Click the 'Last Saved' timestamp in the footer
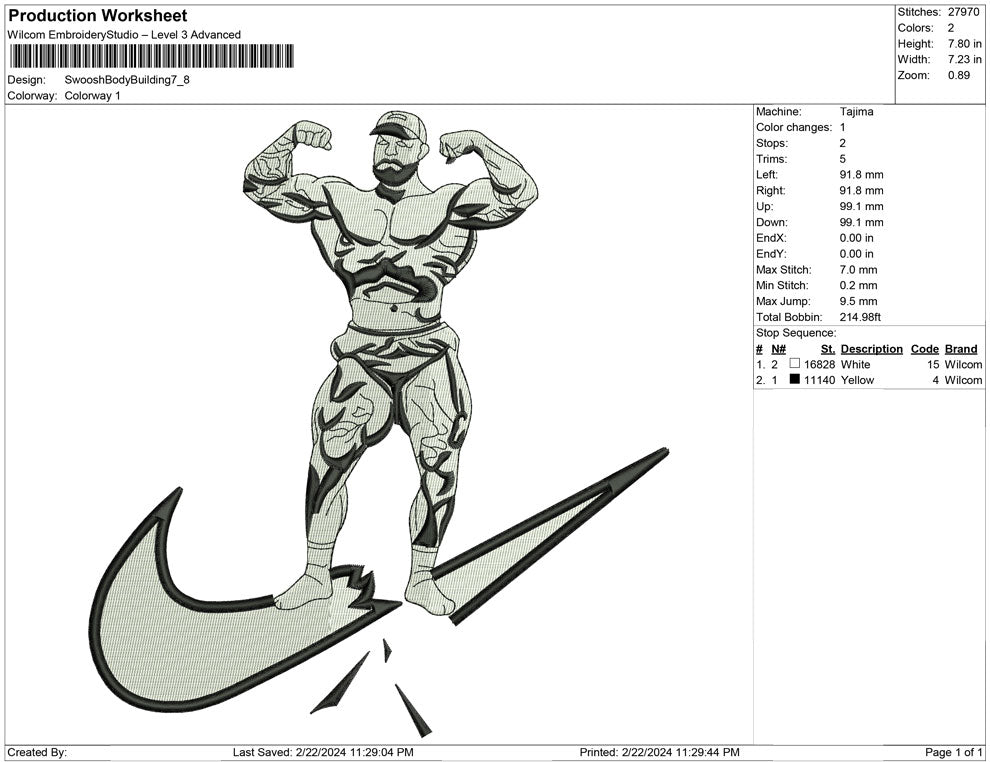 pyautogui.click(x=323, y=752)
